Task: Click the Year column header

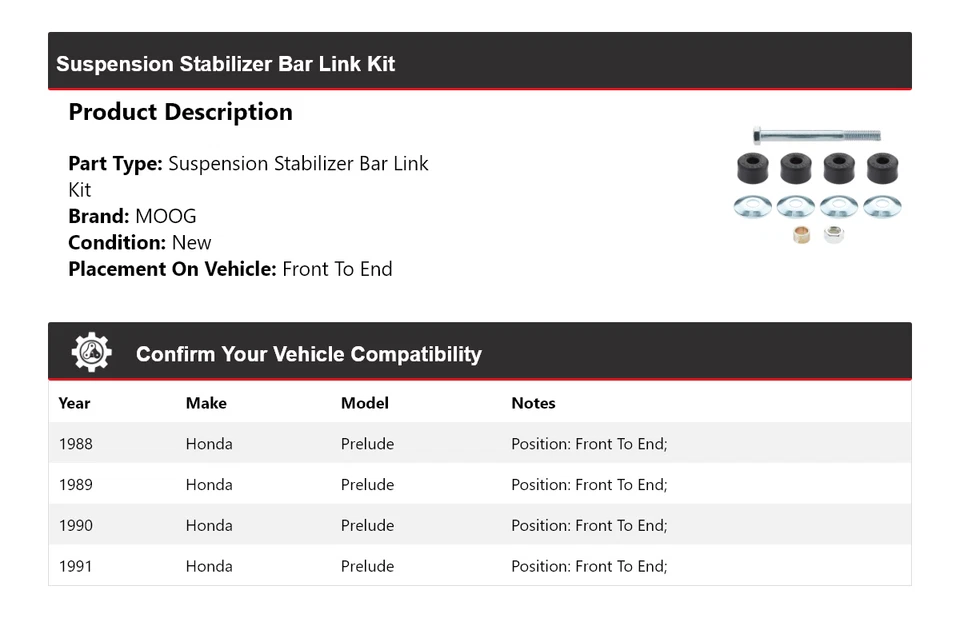Action: click(74, 403)
